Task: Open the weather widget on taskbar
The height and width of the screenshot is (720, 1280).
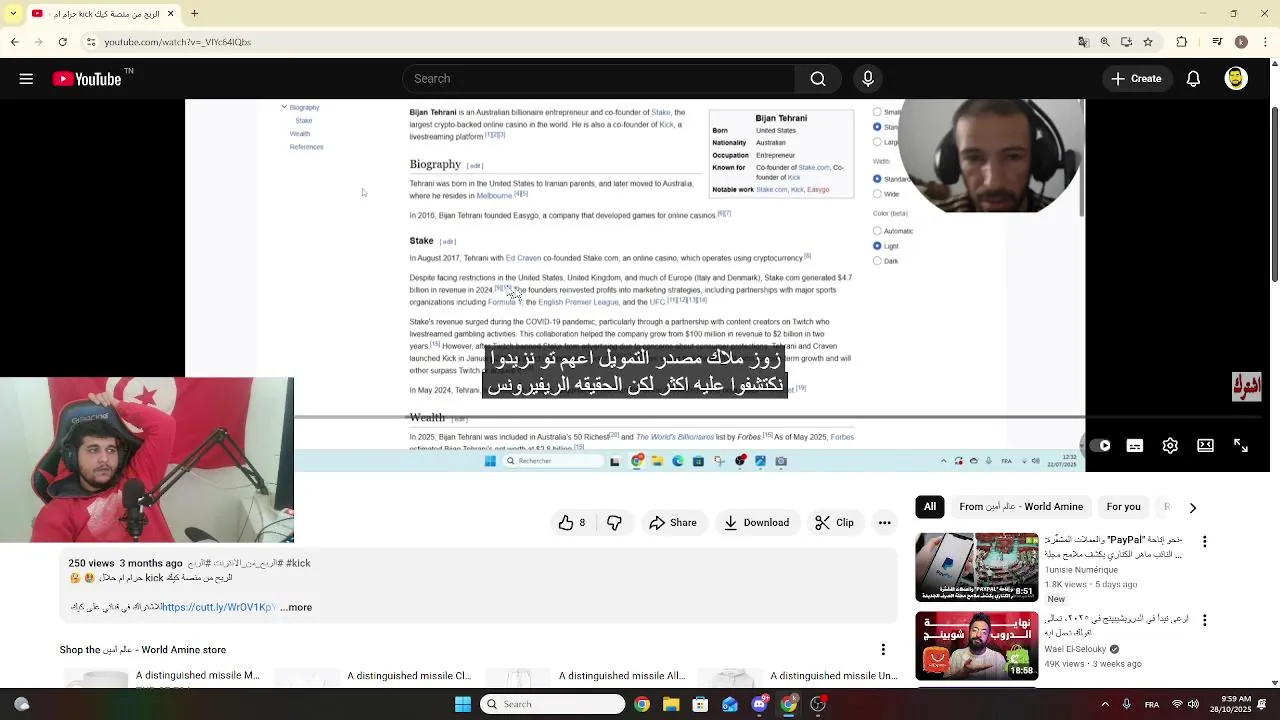Action: [22, 704]
